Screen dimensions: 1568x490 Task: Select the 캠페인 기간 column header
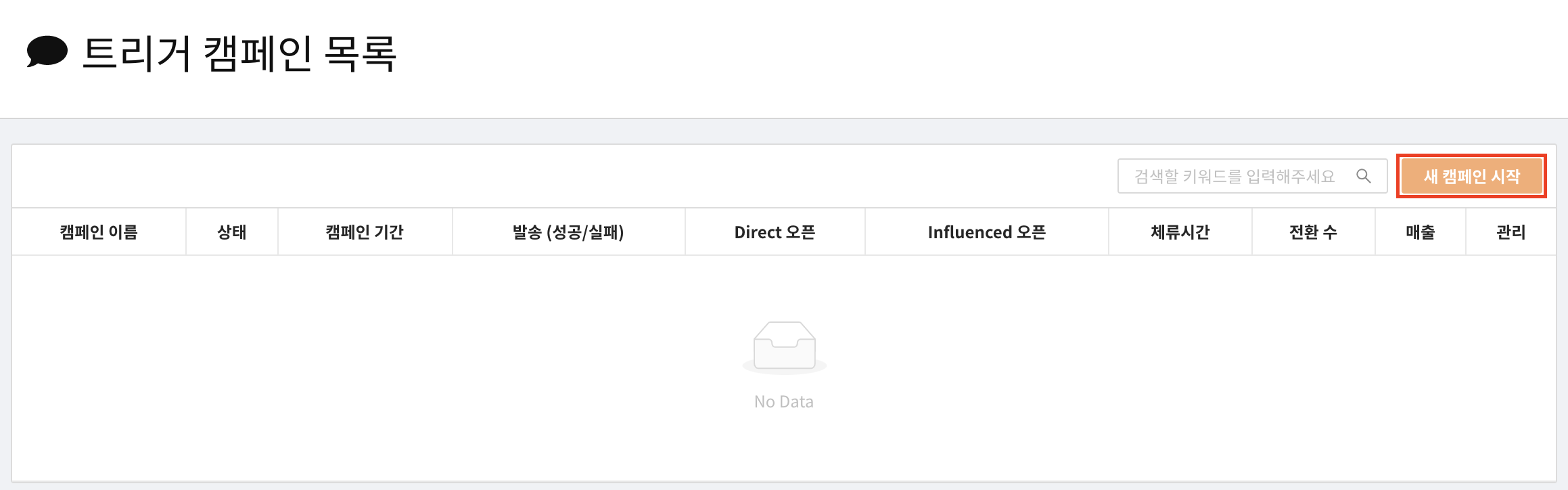pyautogui.click(x=365, y=232)
